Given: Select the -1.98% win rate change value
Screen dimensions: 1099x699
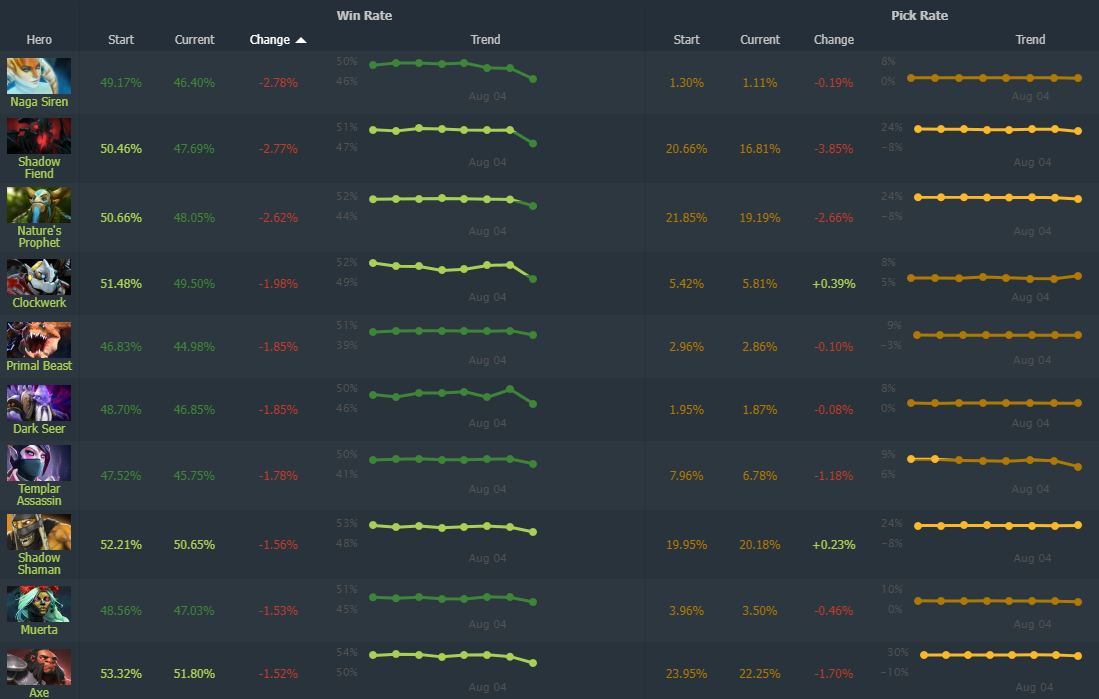Looking at the screenshot, I should point(278,284).
